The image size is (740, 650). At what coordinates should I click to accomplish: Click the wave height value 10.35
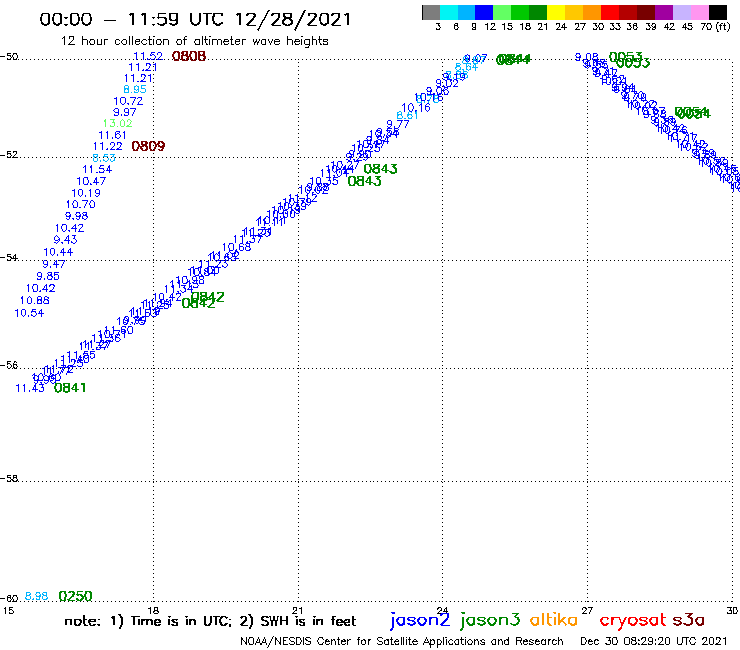[324, 181]
